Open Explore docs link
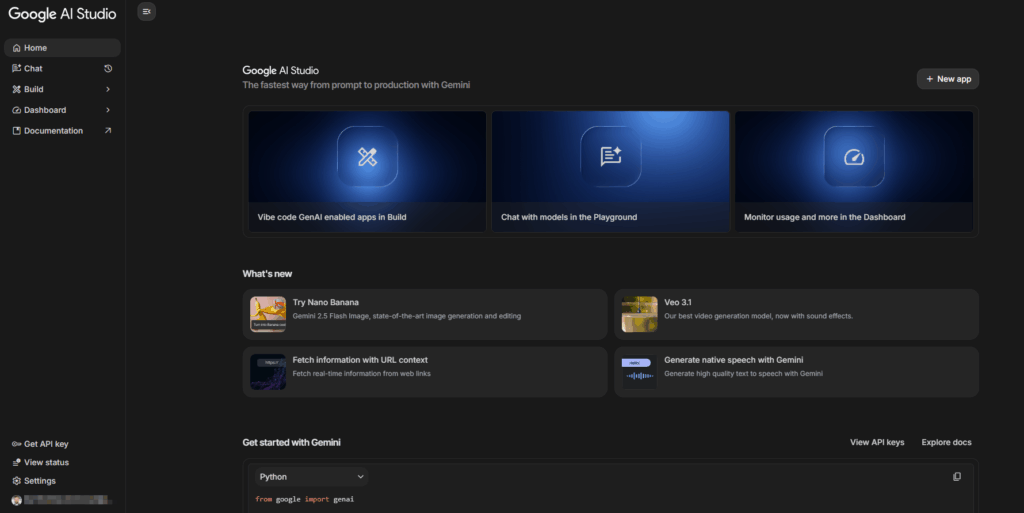The image size is (1024, 513). click(946, 442)
